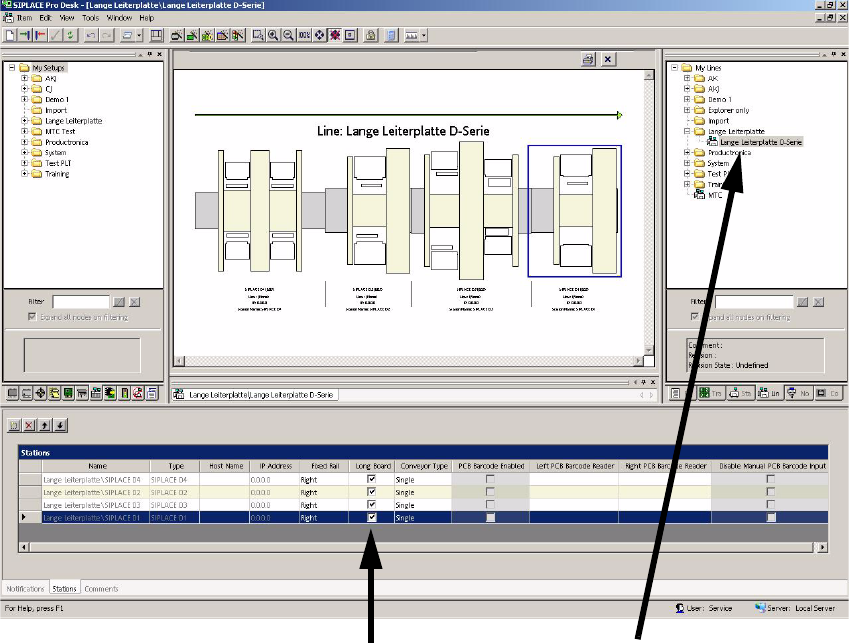Toggle Long Board checkbox for SIPLACE D1
Image resolution: width=849 pixels, height=643 pixels.
(371, 517)
